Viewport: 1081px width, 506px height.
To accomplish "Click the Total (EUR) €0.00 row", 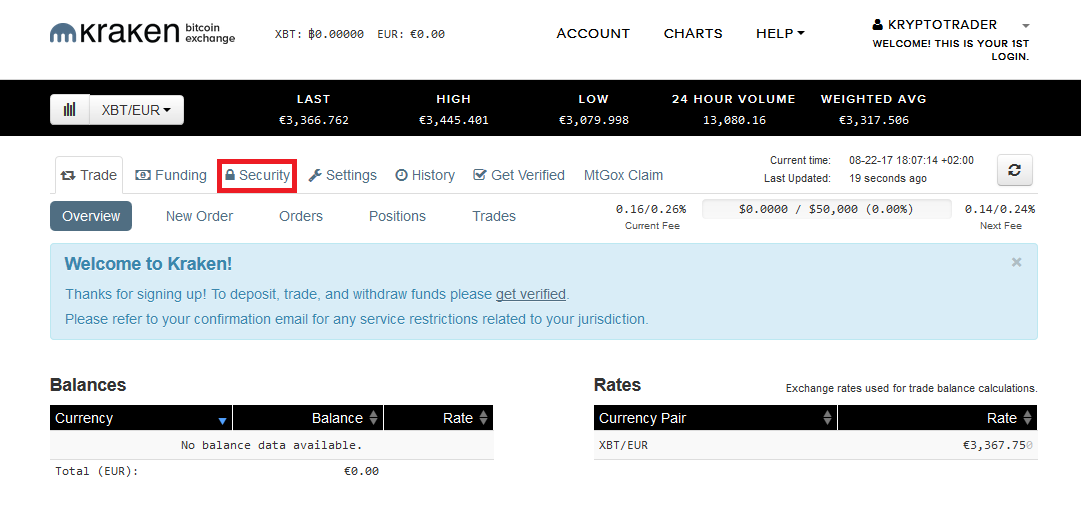I will coord(272,472).
